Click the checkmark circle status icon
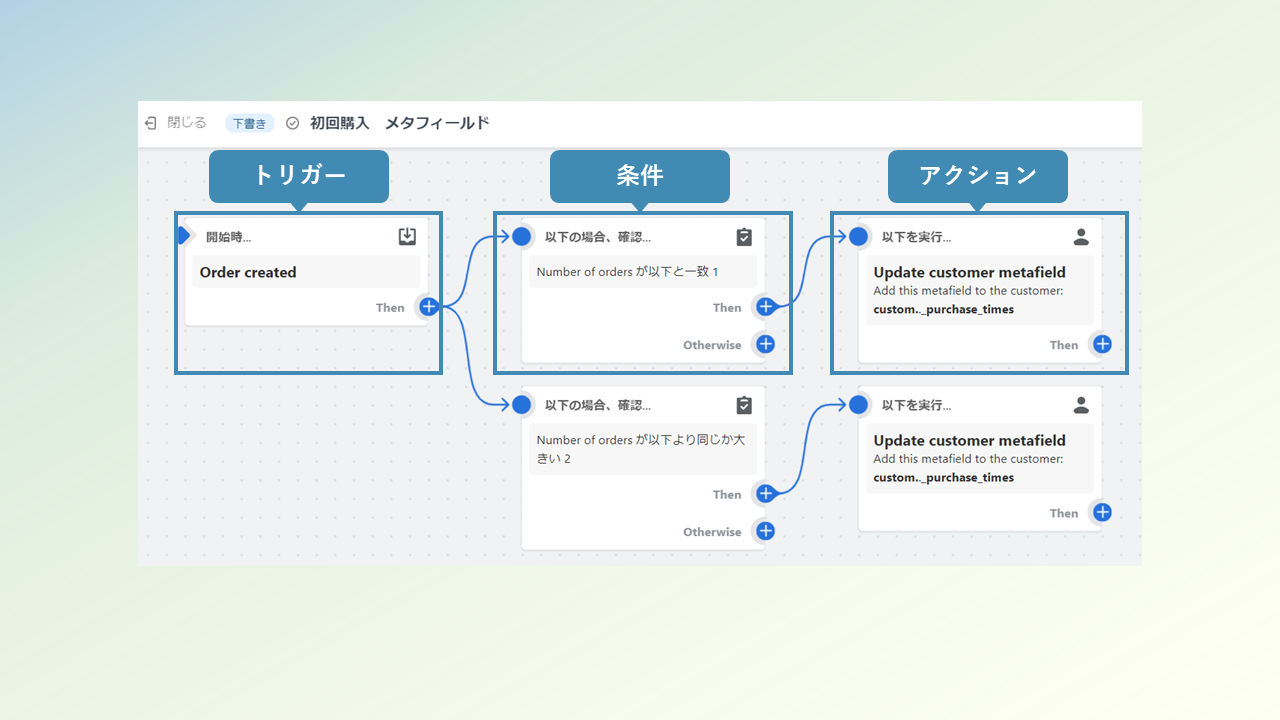The height and width of the screenshot is (720, 1280). tap(292, 123)
